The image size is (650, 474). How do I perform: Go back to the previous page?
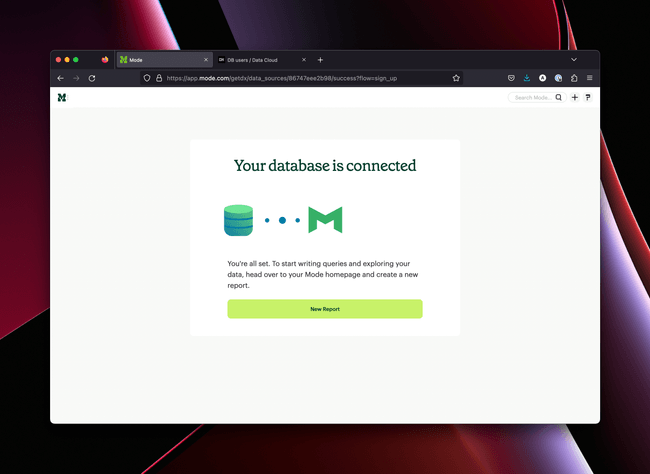(60, 78)
